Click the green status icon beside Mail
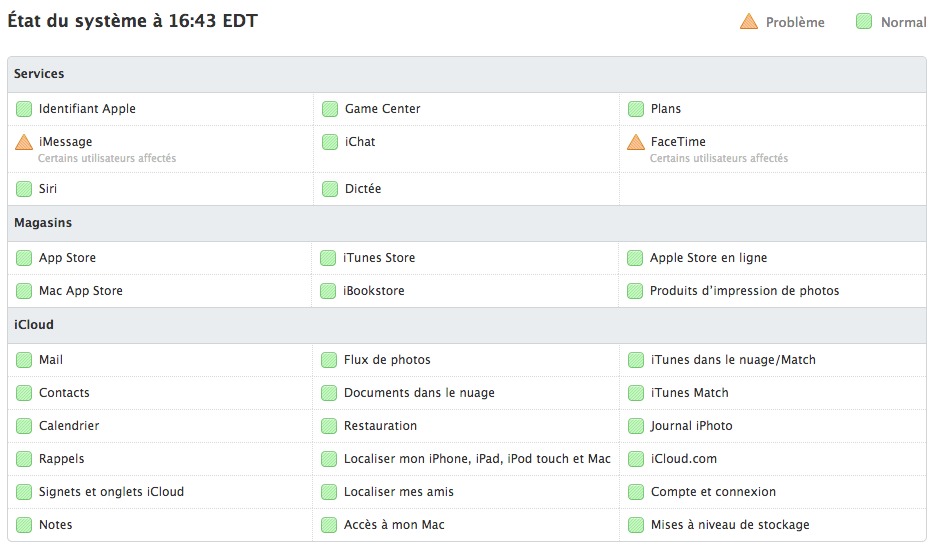Viewport: 934px width, 548px height. pyautogui.click(x=24, y=360)
